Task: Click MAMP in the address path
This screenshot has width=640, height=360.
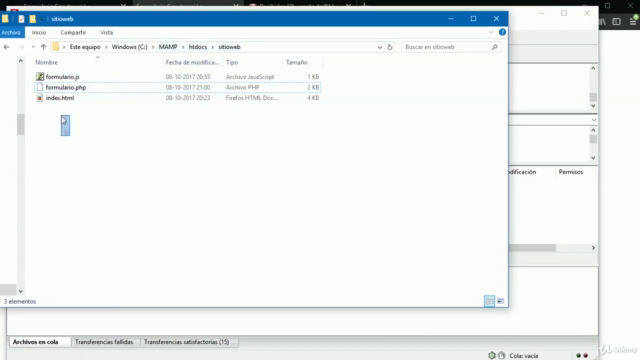Action: click(168, 47)
